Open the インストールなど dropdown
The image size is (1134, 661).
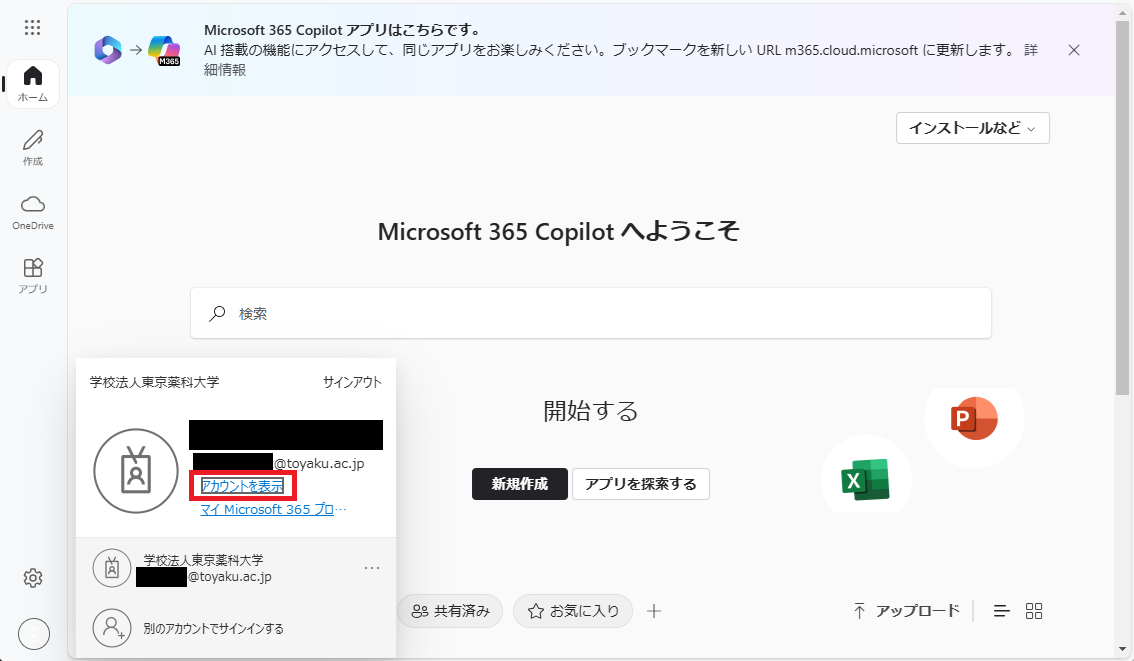tap(971, 128)
